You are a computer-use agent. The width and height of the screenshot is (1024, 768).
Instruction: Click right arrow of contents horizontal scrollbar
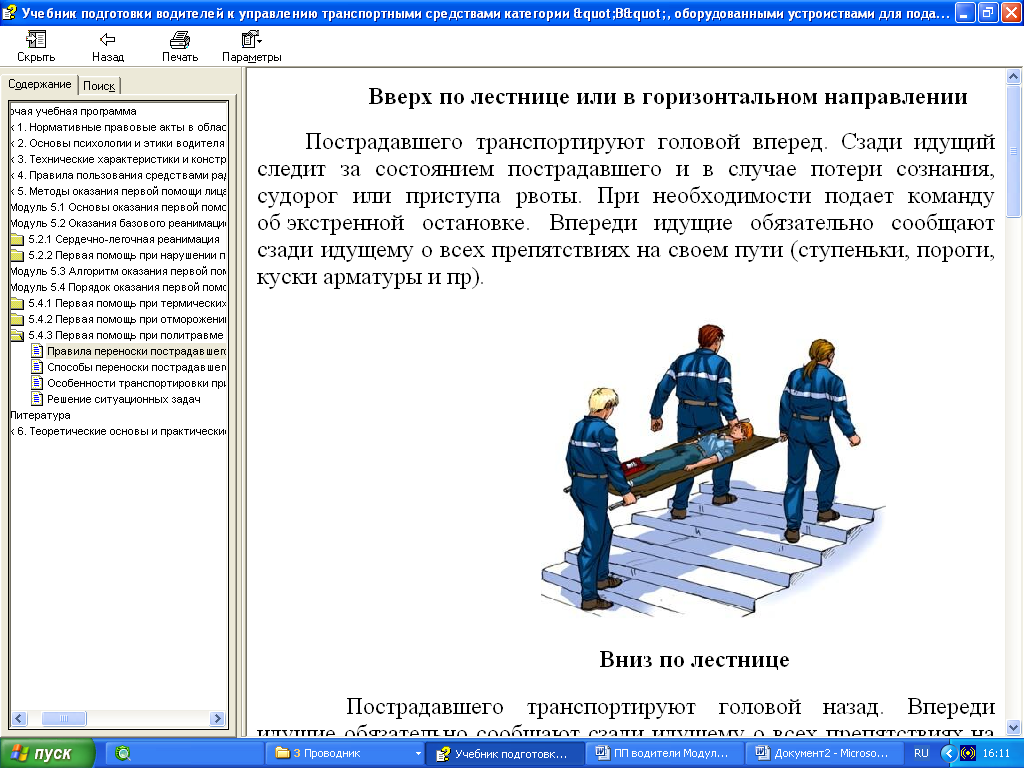coord(217,718)
